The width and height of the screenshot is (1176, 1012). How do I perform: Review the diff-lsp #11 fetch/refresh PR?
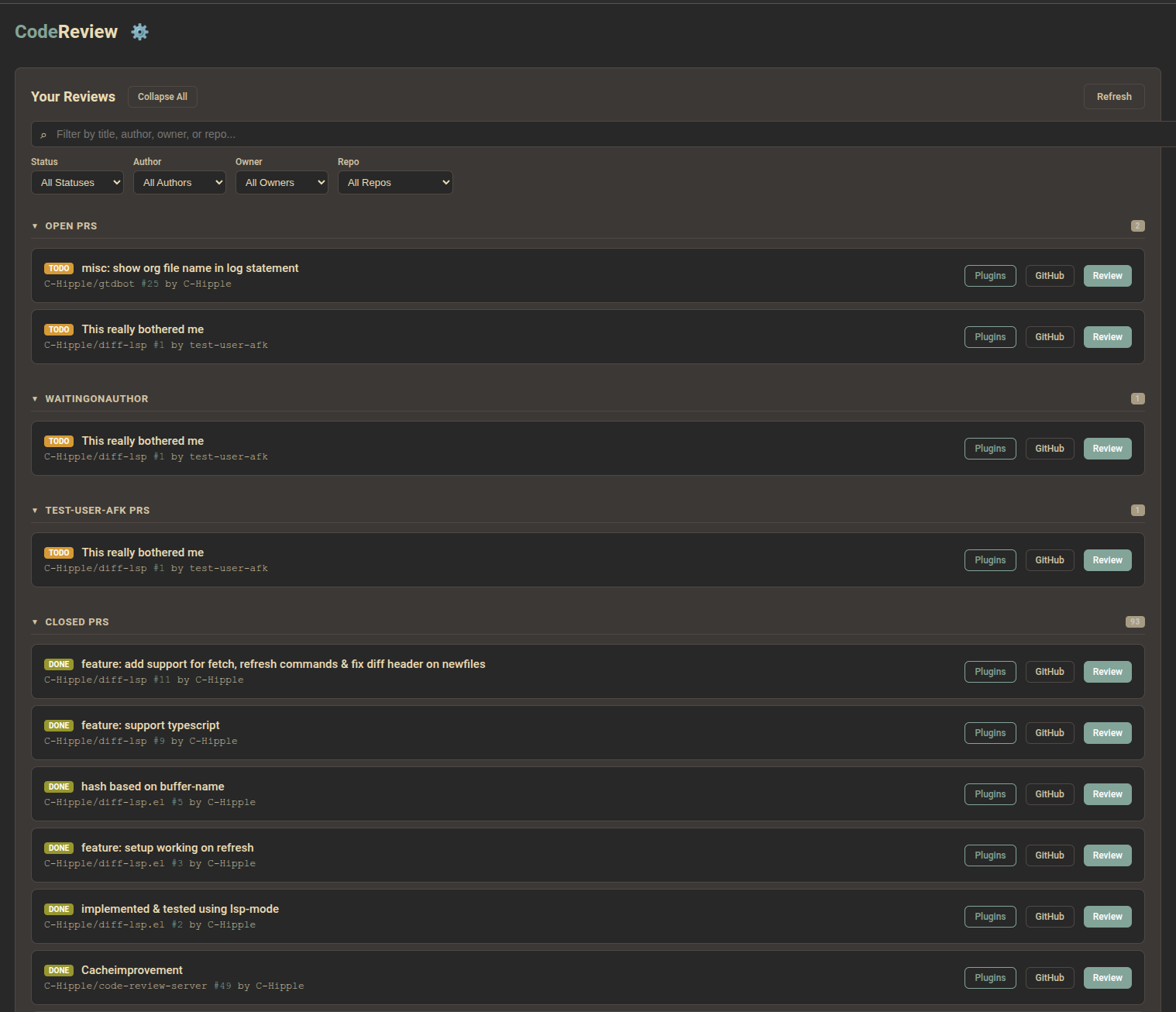1108,672
